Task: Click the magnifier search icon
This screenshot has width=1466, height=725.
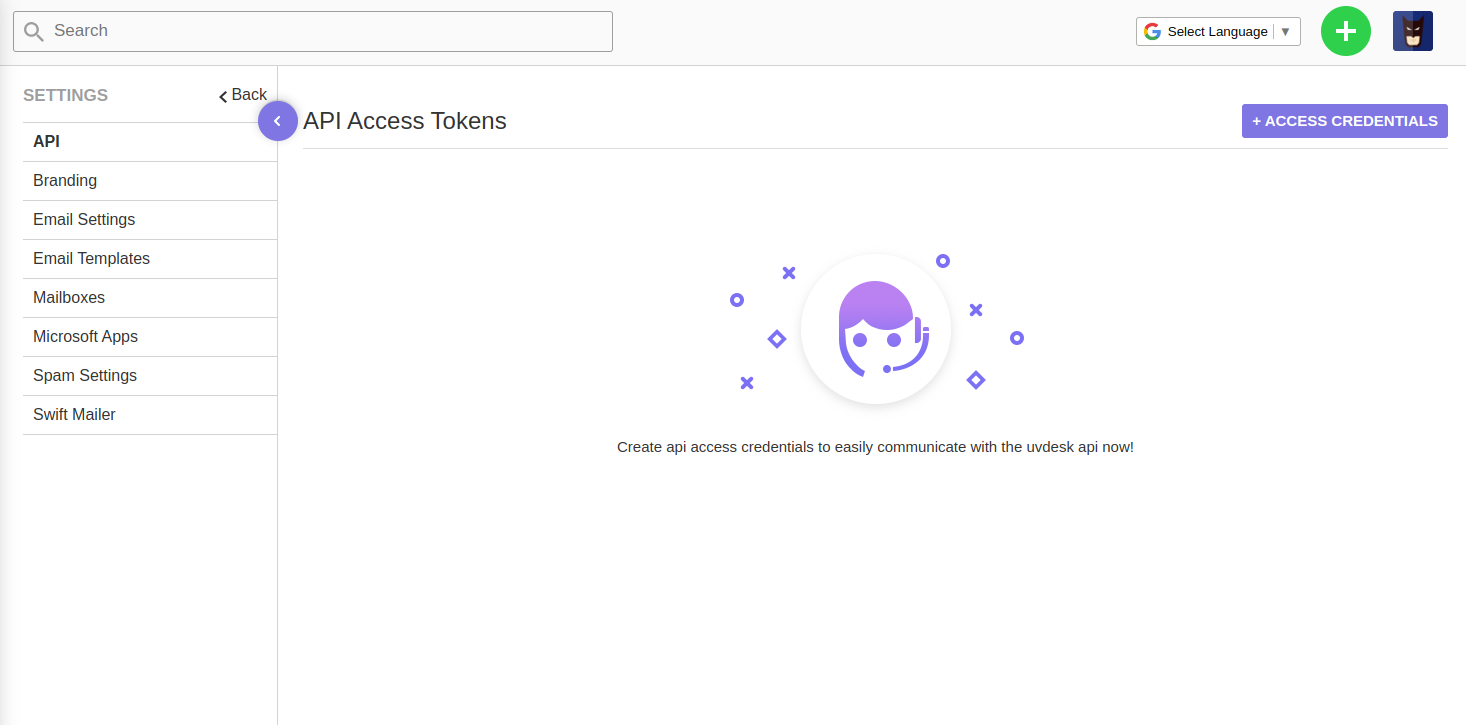Action: click(34, 31)
